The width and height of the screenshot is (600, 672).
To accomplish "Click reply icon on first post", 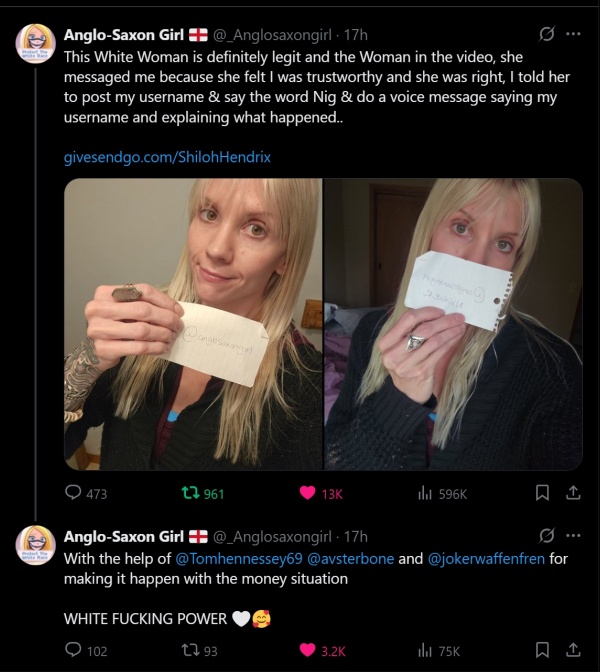I will [x=73, y=492].
